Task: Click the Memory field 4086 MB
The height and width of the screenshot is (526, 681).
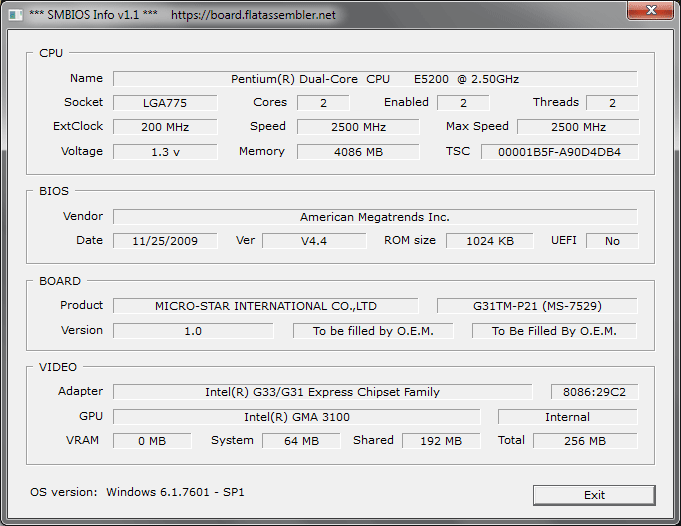Action: [358, 152]
